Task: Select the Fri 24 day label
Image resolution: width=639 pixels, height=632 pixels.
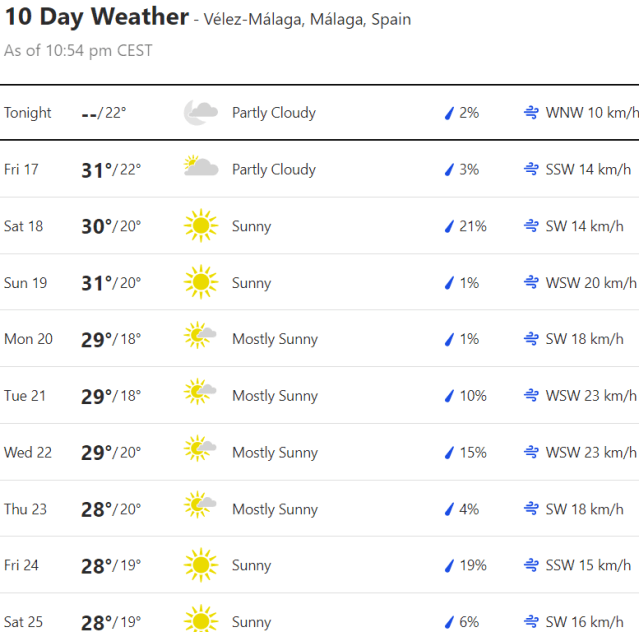Action: [22, 565]
